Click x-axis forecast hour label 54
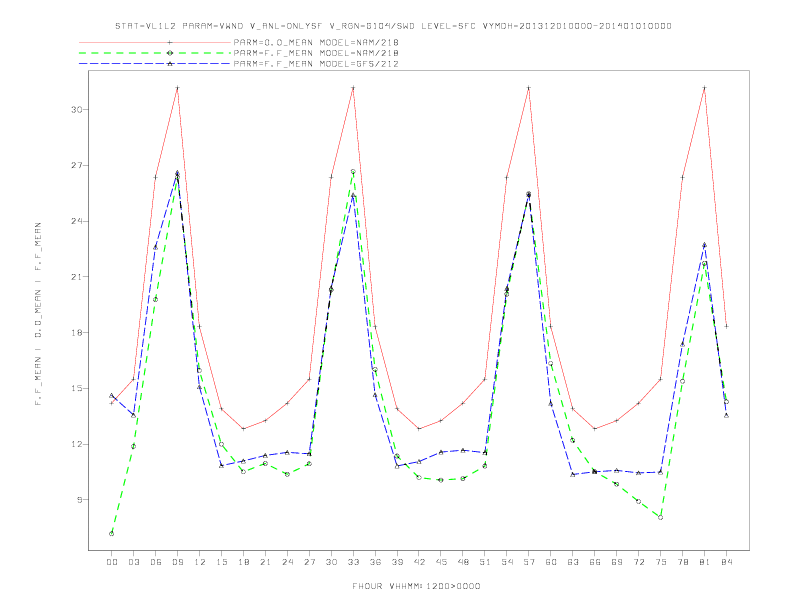Screen dimensions: 792x612 507,562
